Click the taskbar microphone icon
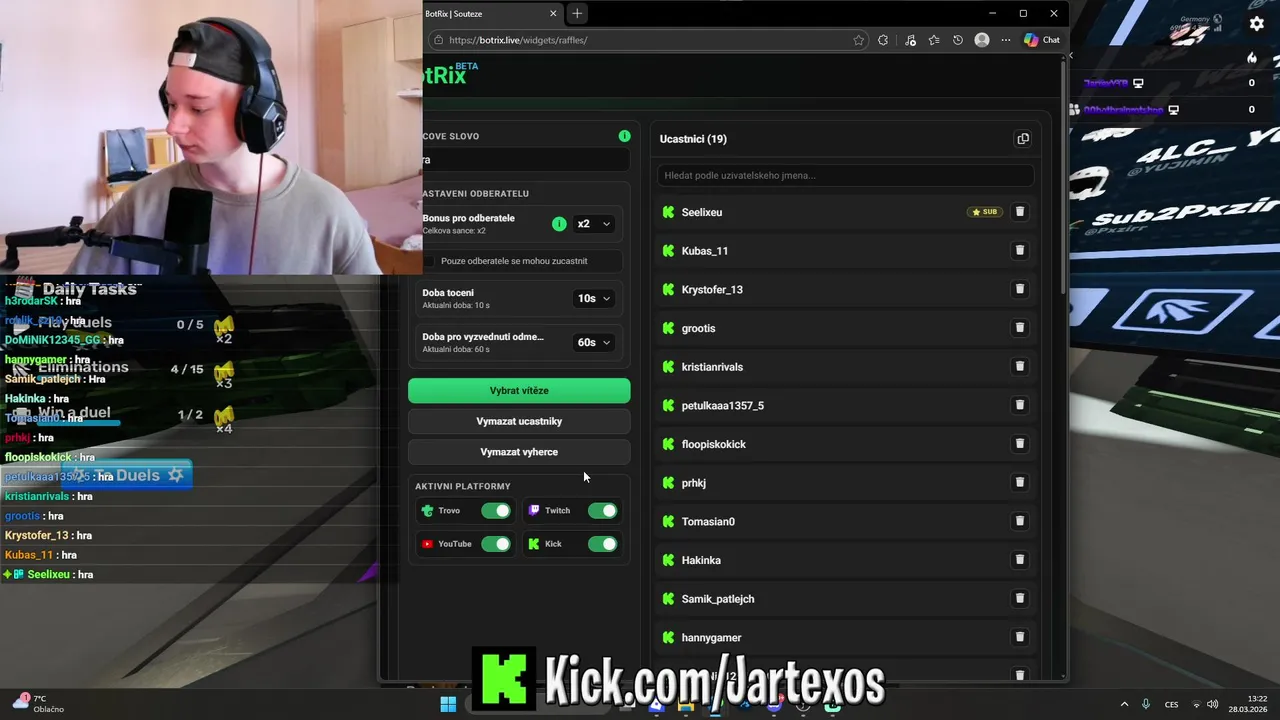 point(1146,704)
